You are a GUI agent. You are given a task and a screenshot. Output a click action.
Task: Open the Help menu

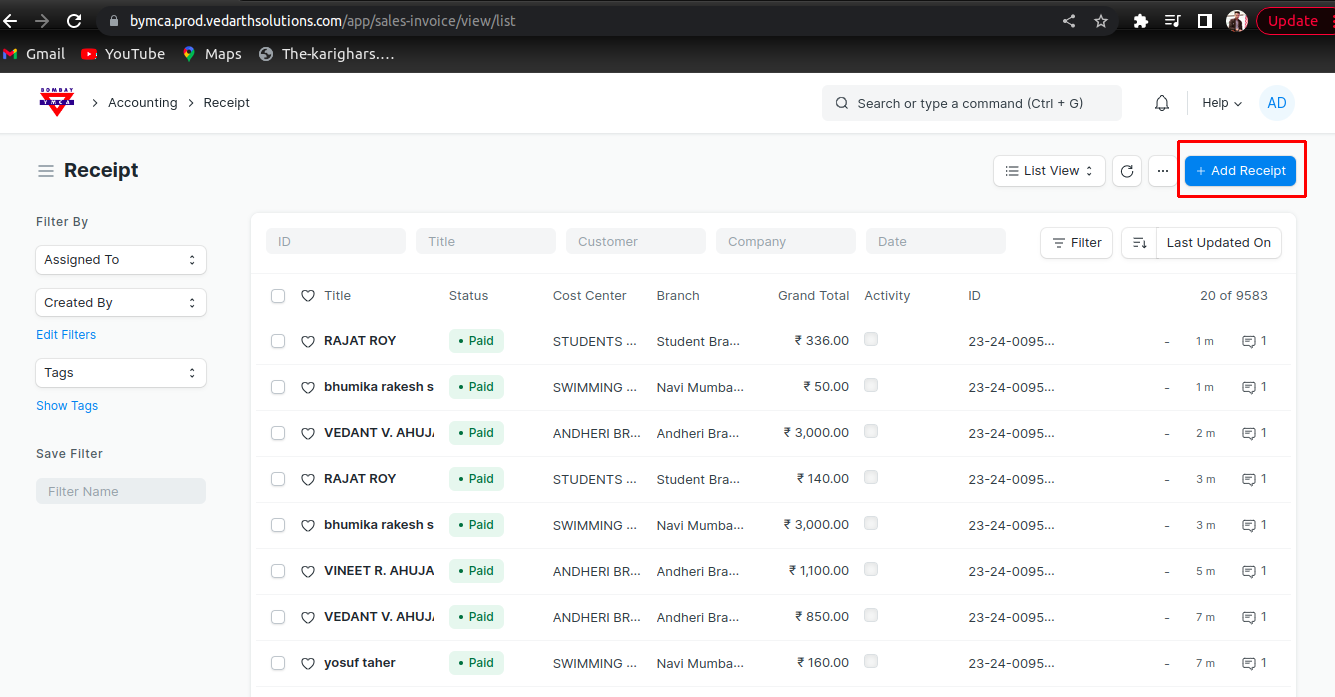point(1221,103)
